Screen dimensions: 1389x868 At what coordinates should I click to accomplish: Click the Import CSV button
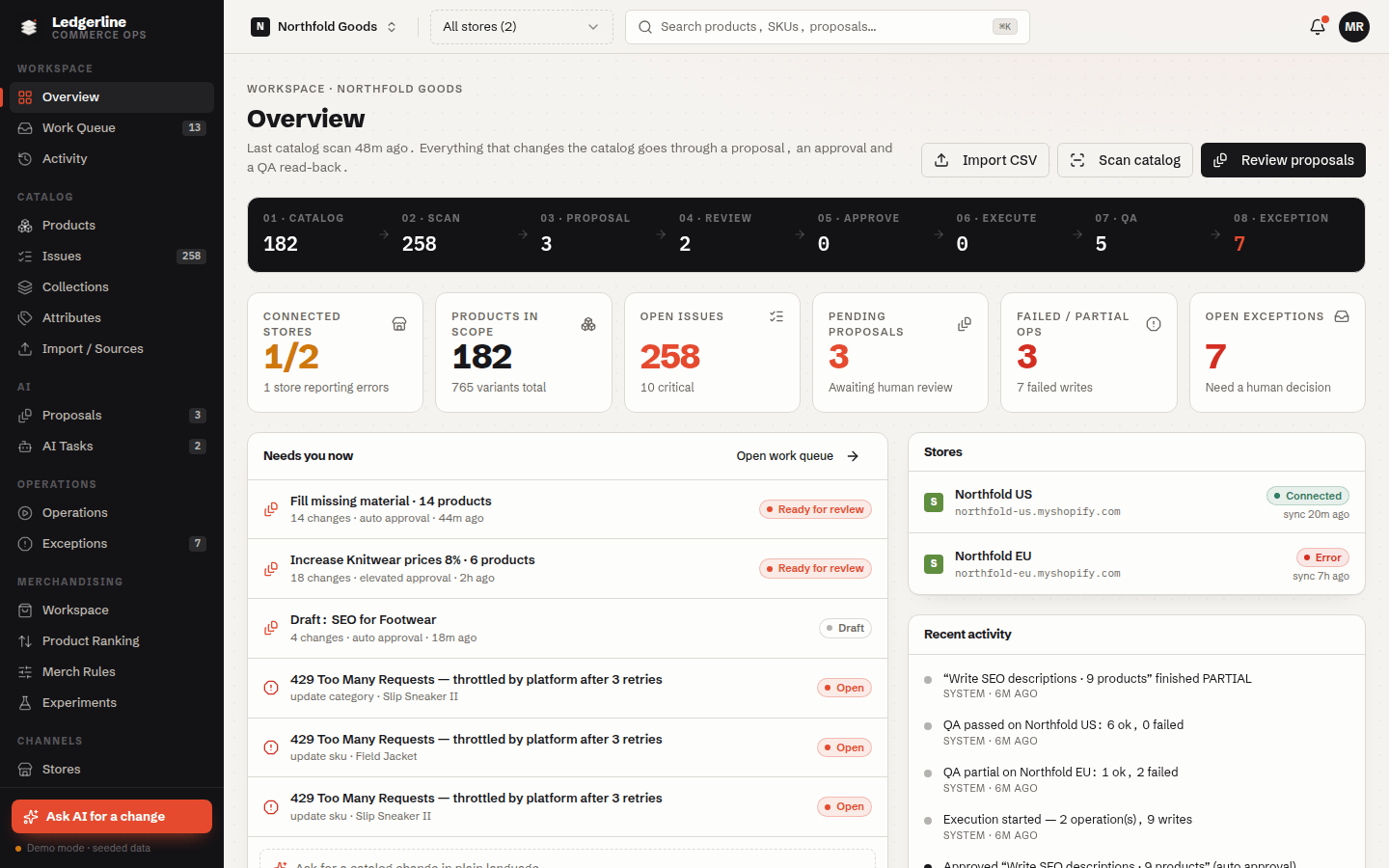(985, 160)
